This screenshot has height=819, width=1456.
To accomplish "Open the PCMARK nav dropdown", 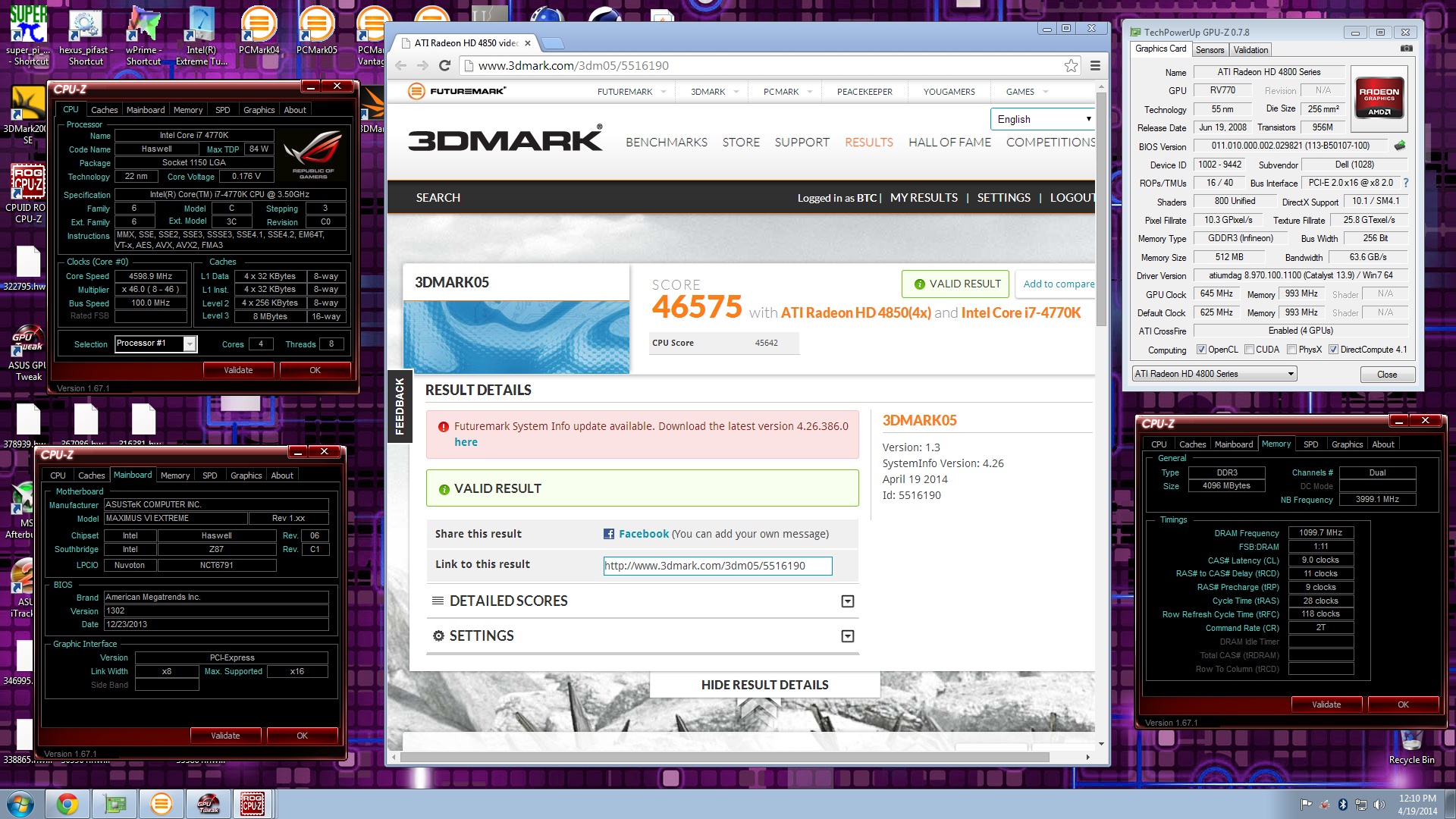I will click(x=787, y=92).
